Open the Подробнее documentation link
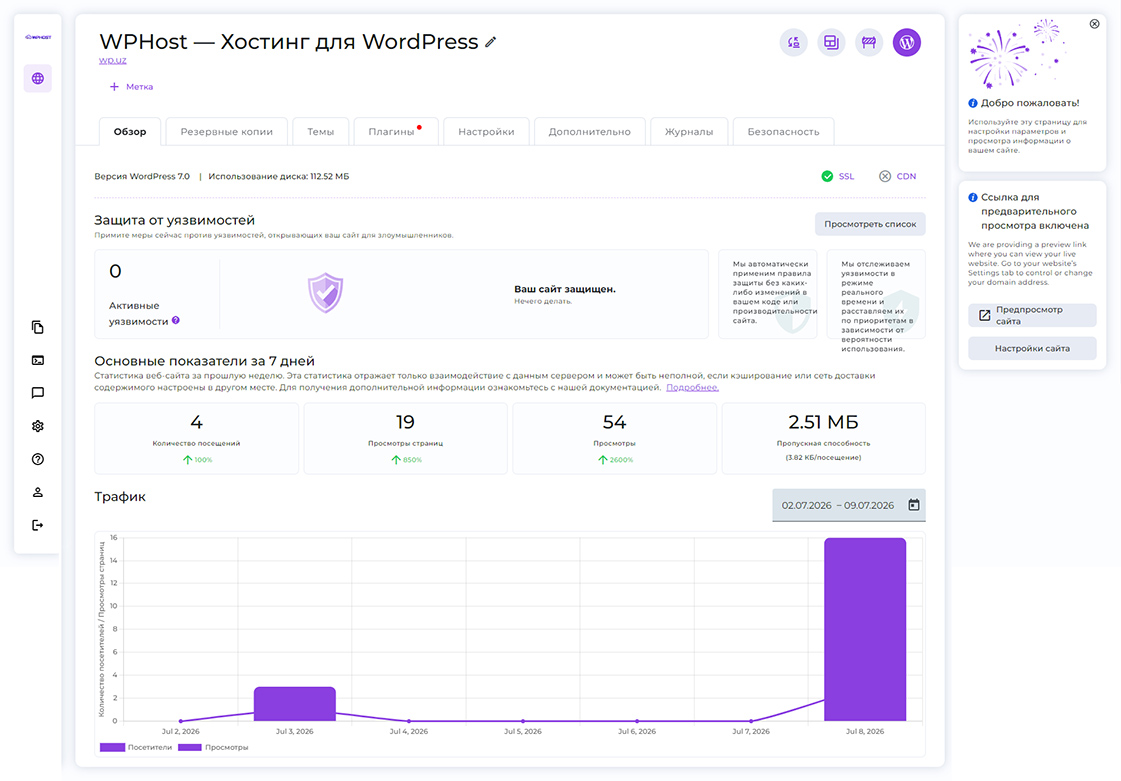The image size is (1121, 781). [x=692, y=387]
